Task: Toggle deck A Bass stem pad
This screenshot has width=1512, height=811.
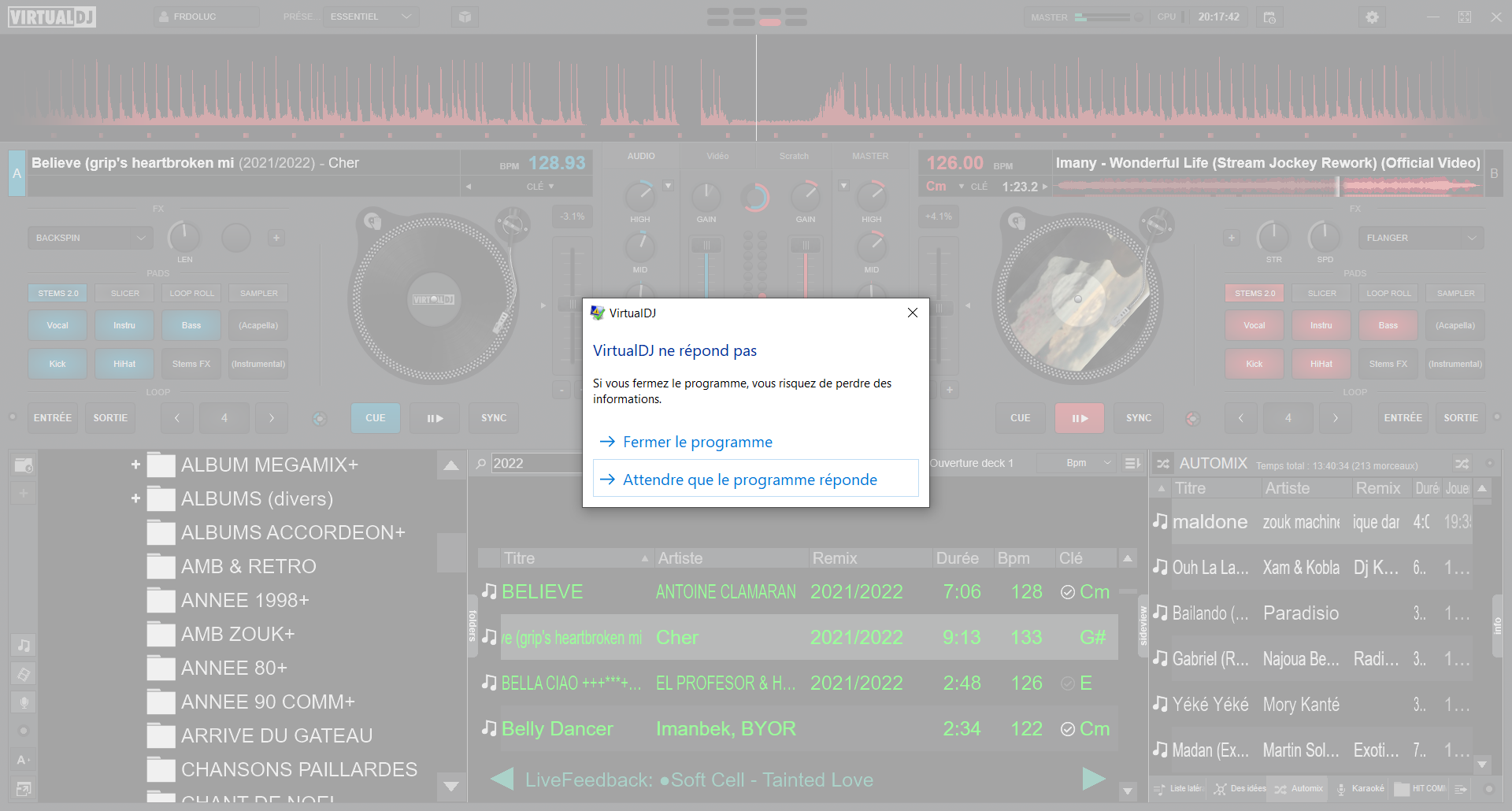Action: [x=191, y=325]
